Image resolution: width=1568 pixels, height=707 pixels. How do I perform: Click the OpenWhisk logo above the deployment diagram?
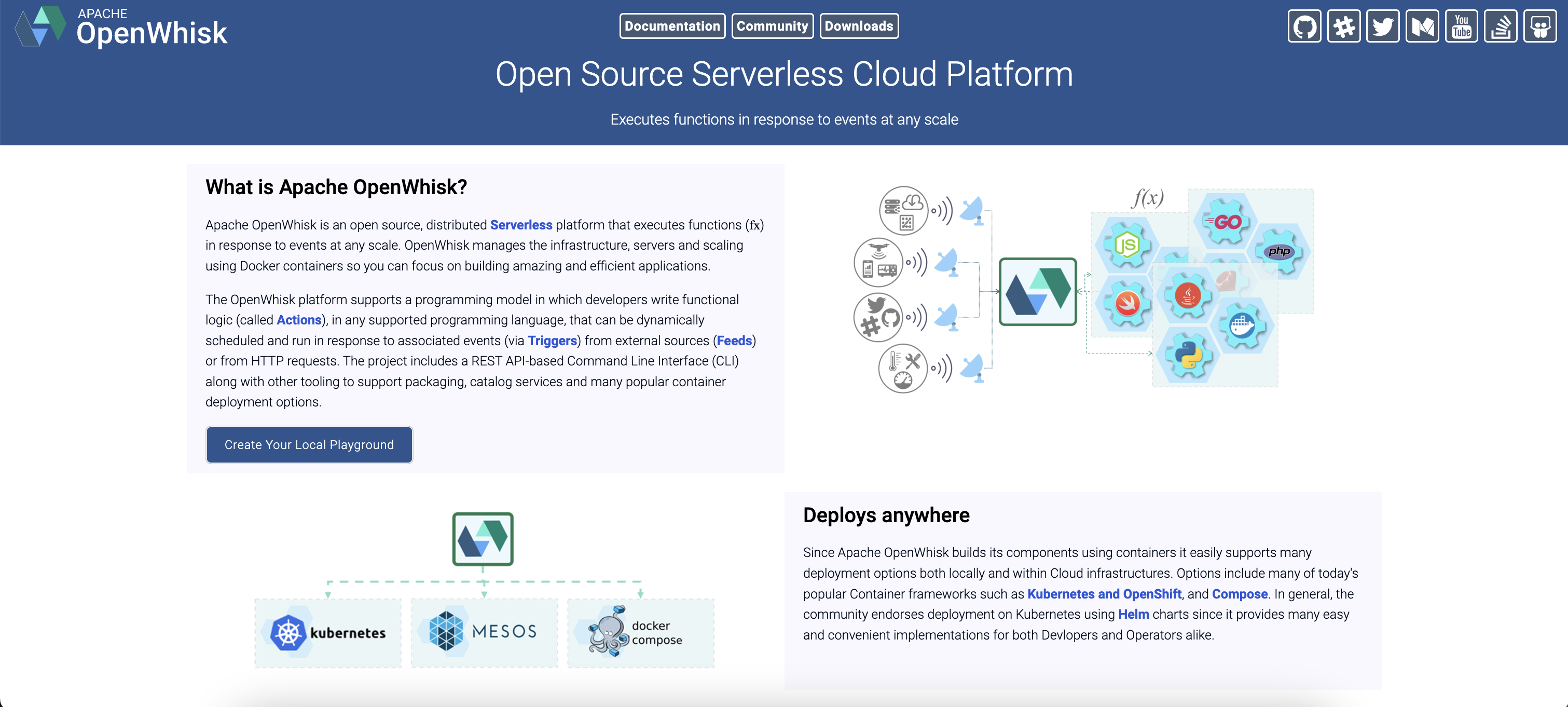(483, 539)
